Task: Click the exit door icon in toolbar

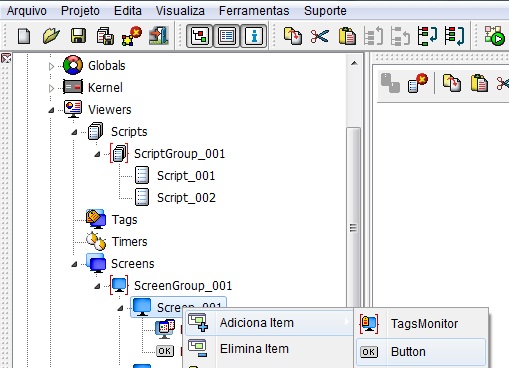Action: (x=159, y=36)
